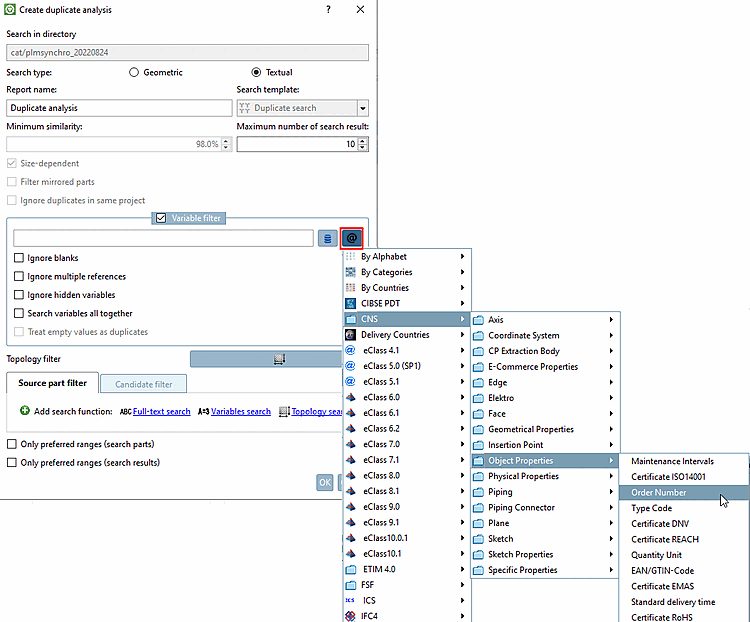
Task: Switch to the Candidate filter tab
Action: pyautogui.click(x=143, y=384)
